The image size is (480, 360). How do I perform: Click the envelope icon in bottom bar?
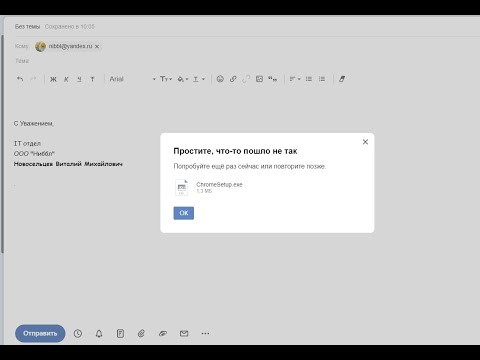[184, 333]
